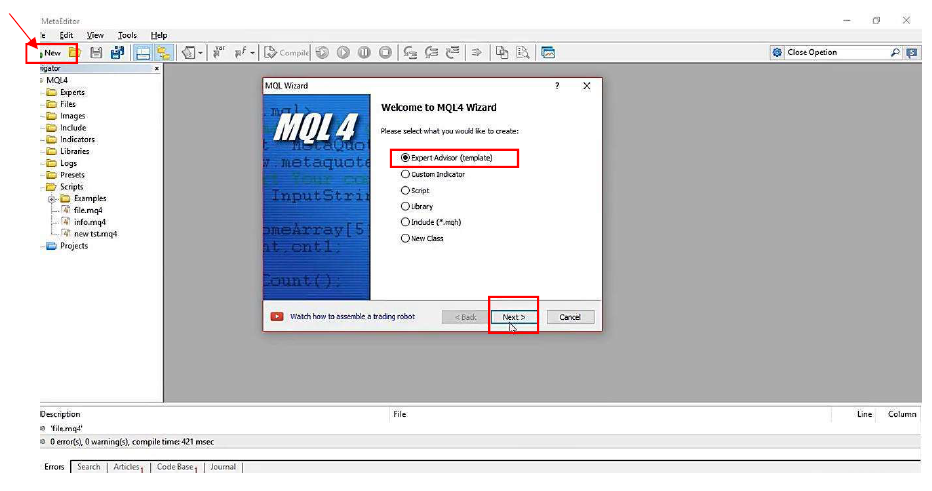Click the right arrow toolbar icon
Viewport: 932px width, 491px height.
pos(477,53)
